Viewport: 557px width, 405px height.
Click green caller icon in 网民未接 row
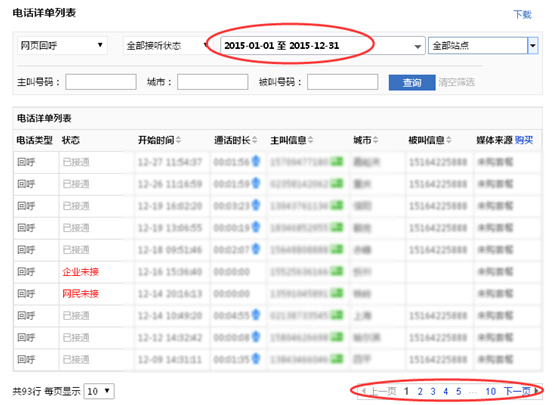pos(337,293)
